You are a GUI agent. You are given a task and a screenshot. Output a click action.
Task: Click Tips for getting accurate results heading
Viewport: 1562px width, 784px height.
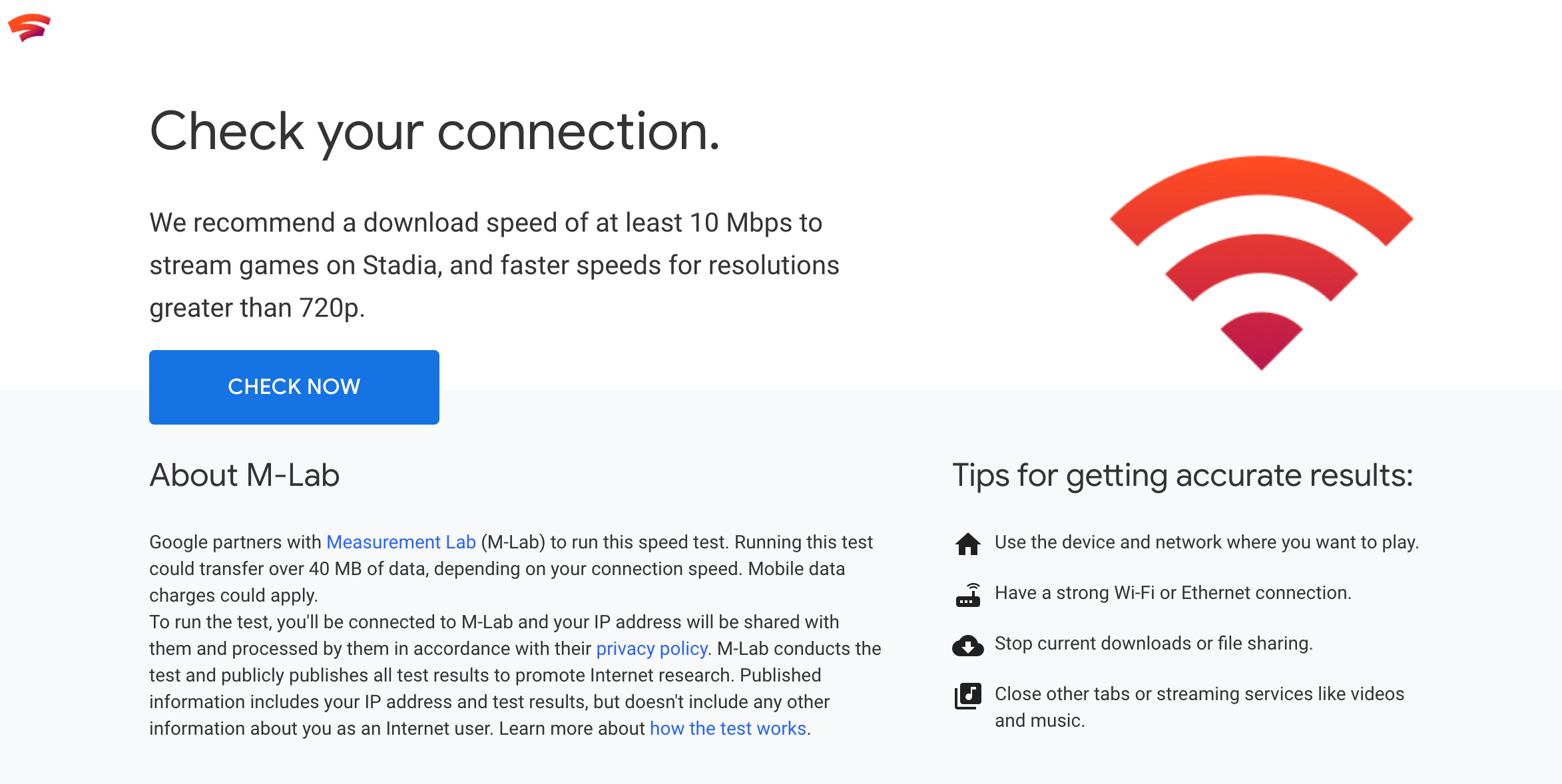click(1182, 475)
